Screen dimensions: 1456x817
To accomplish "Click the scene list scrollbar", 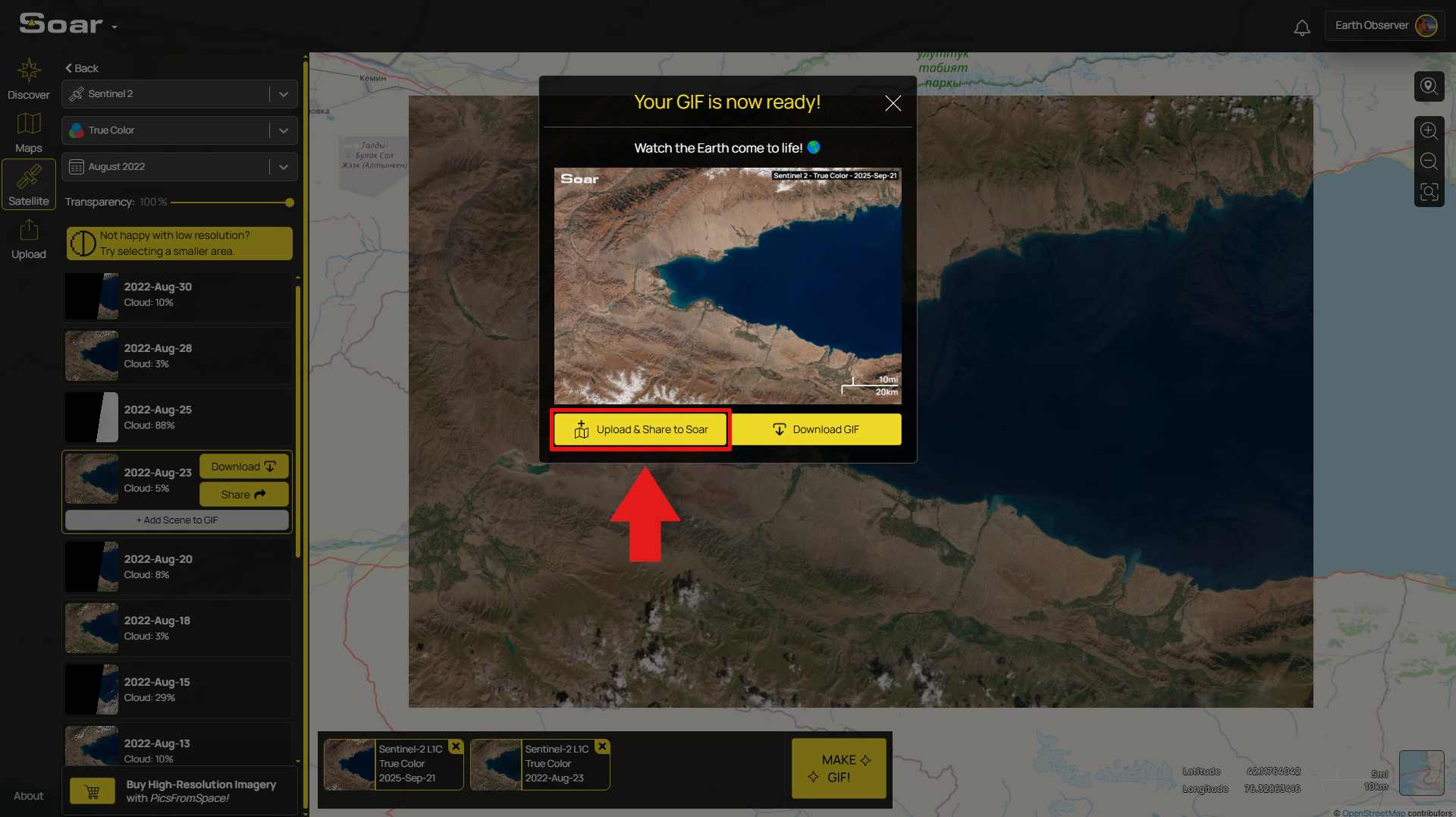I will coord(298,421).
